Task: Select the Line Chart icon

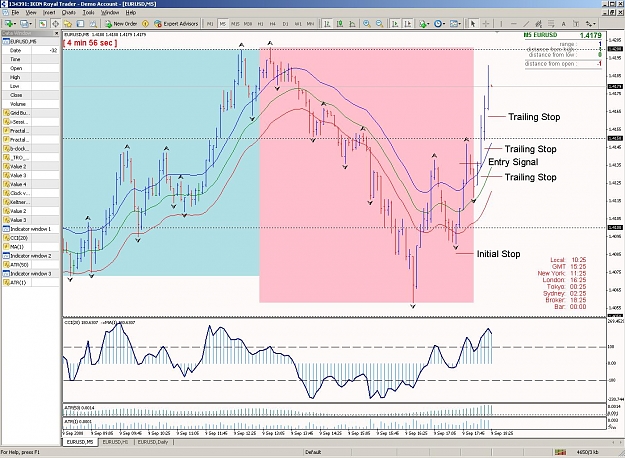Action: click(352, 24)
